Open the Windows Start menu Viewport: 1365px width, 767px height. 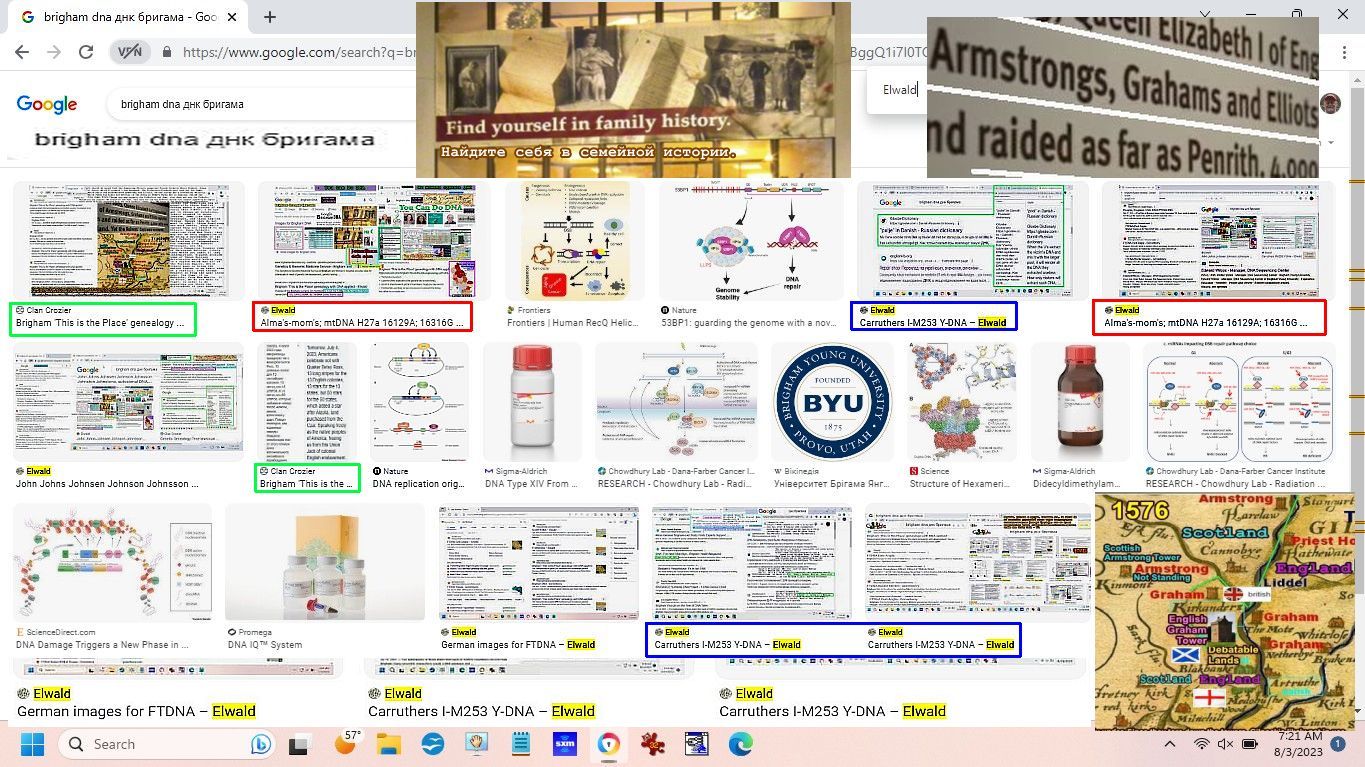click(32, 744)
